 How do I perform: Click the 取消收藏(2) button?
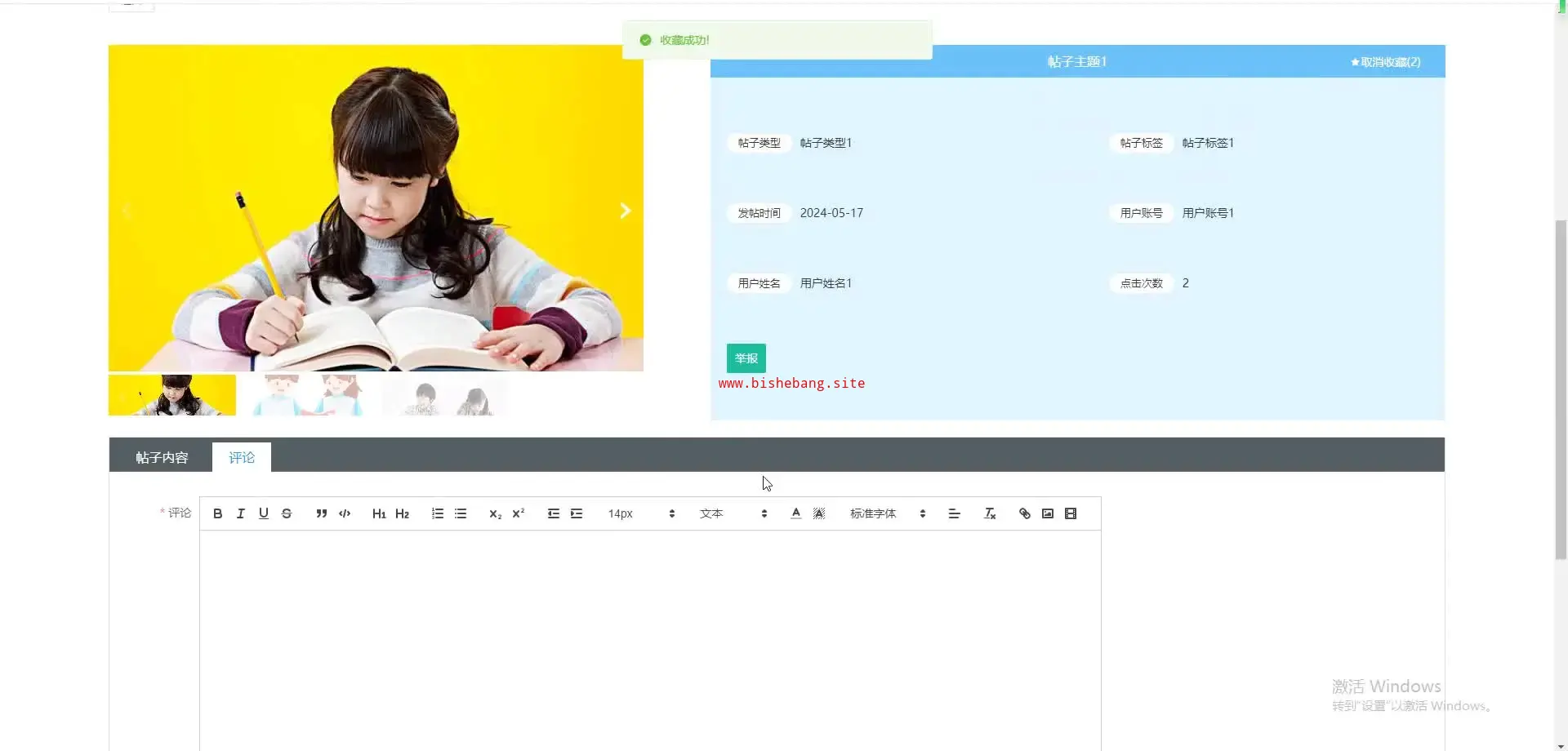point(1386,62)
